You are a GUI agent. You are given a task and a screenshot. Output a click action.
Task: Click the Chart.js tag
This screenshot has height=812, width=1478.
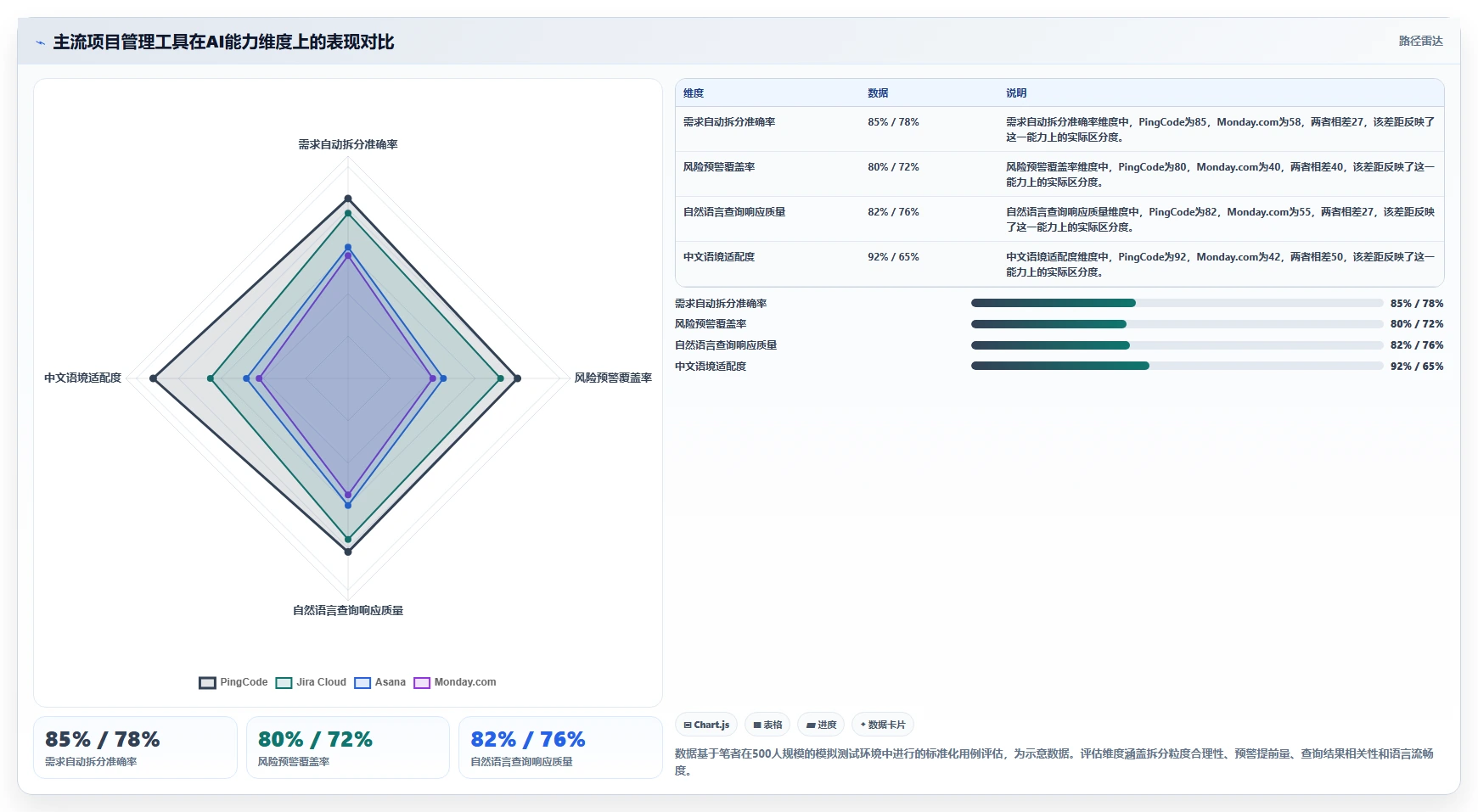point(706,725)
